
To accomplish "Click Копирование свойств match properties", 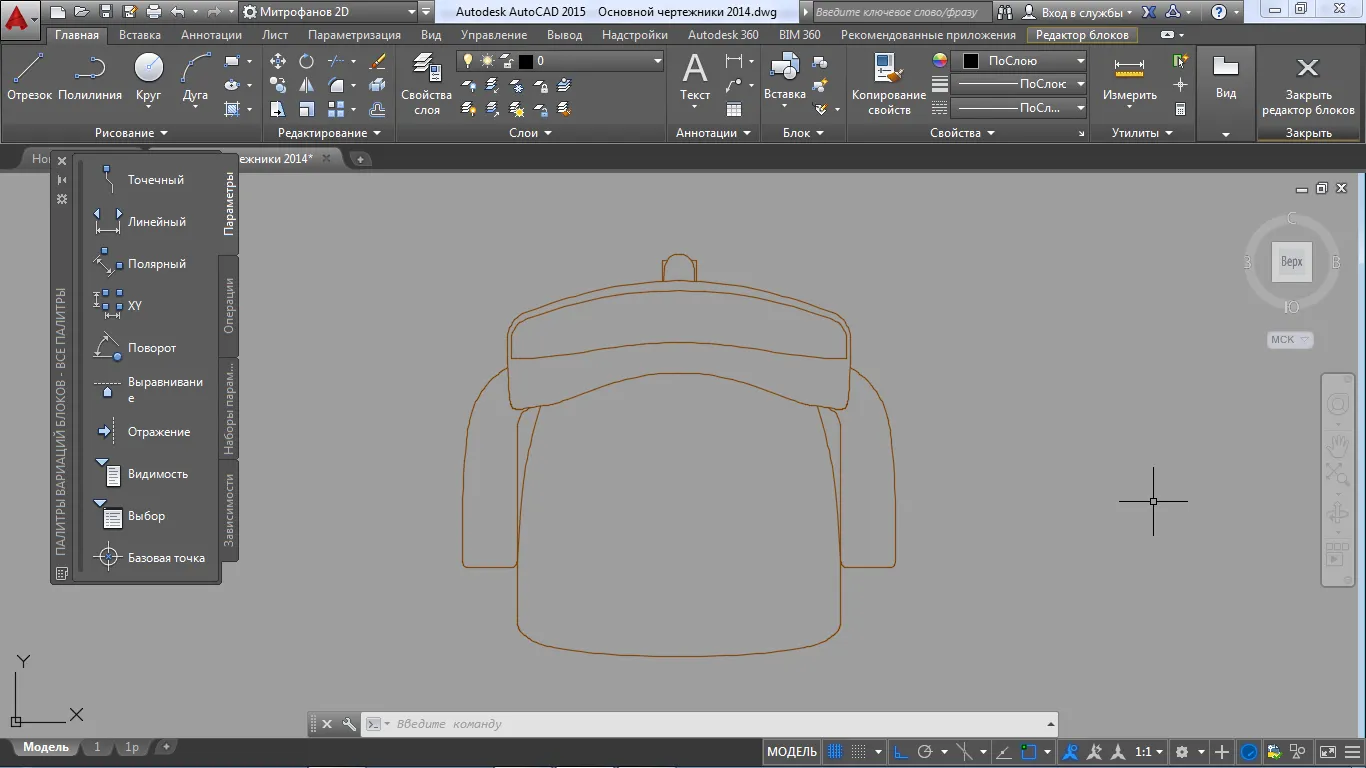I will pyautogui.click(x=889, y=84).
